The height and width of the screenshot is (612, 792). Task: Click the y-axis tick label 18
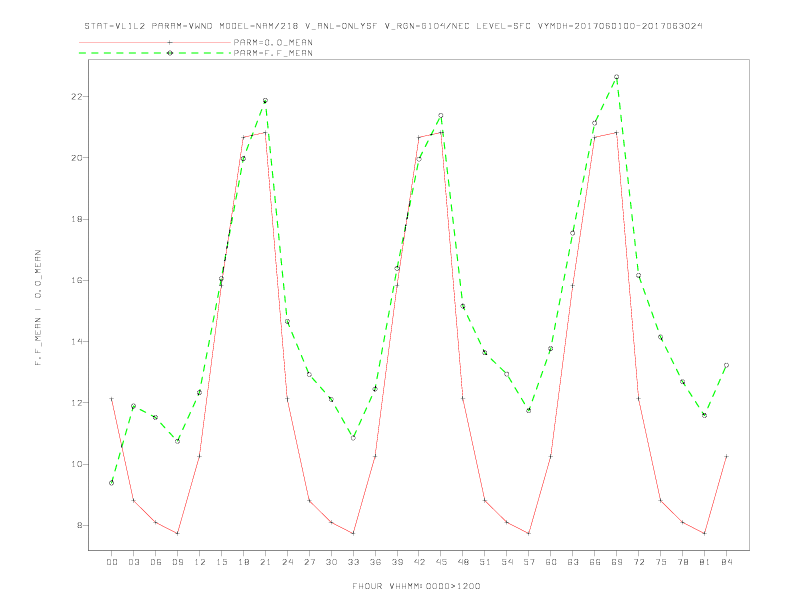coord(76,219)
